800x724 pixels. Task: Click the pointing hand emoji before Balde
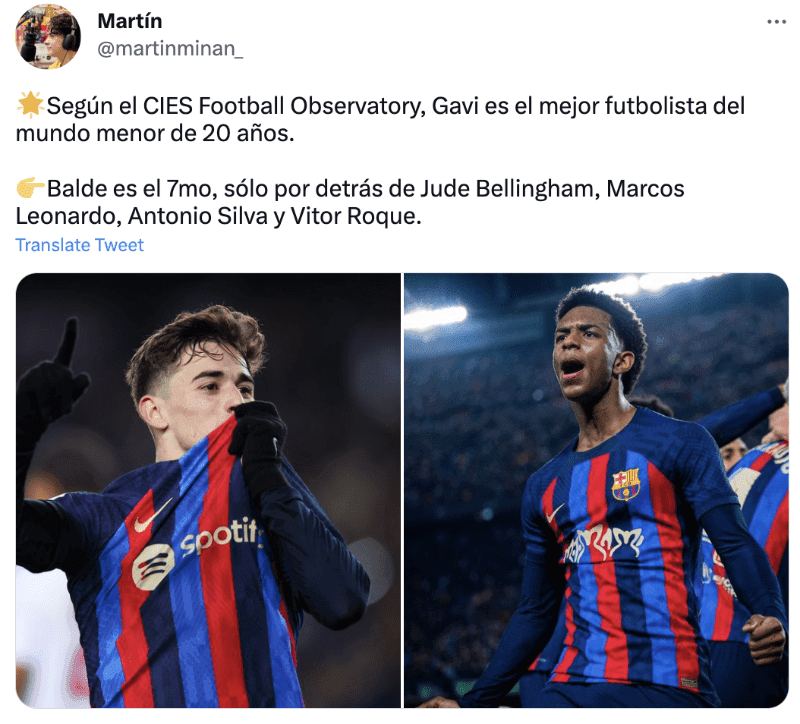[30, 188]
